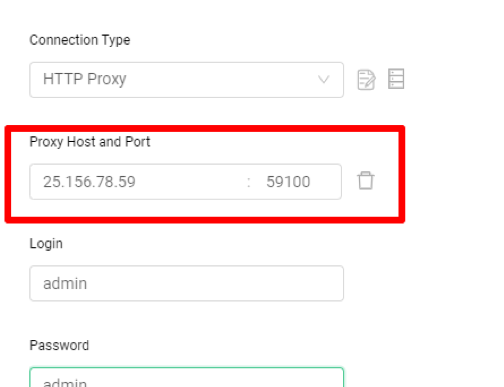Click the green-bordered Password input field
This screenshot has width=504, height=387.
tap(186, 377)
